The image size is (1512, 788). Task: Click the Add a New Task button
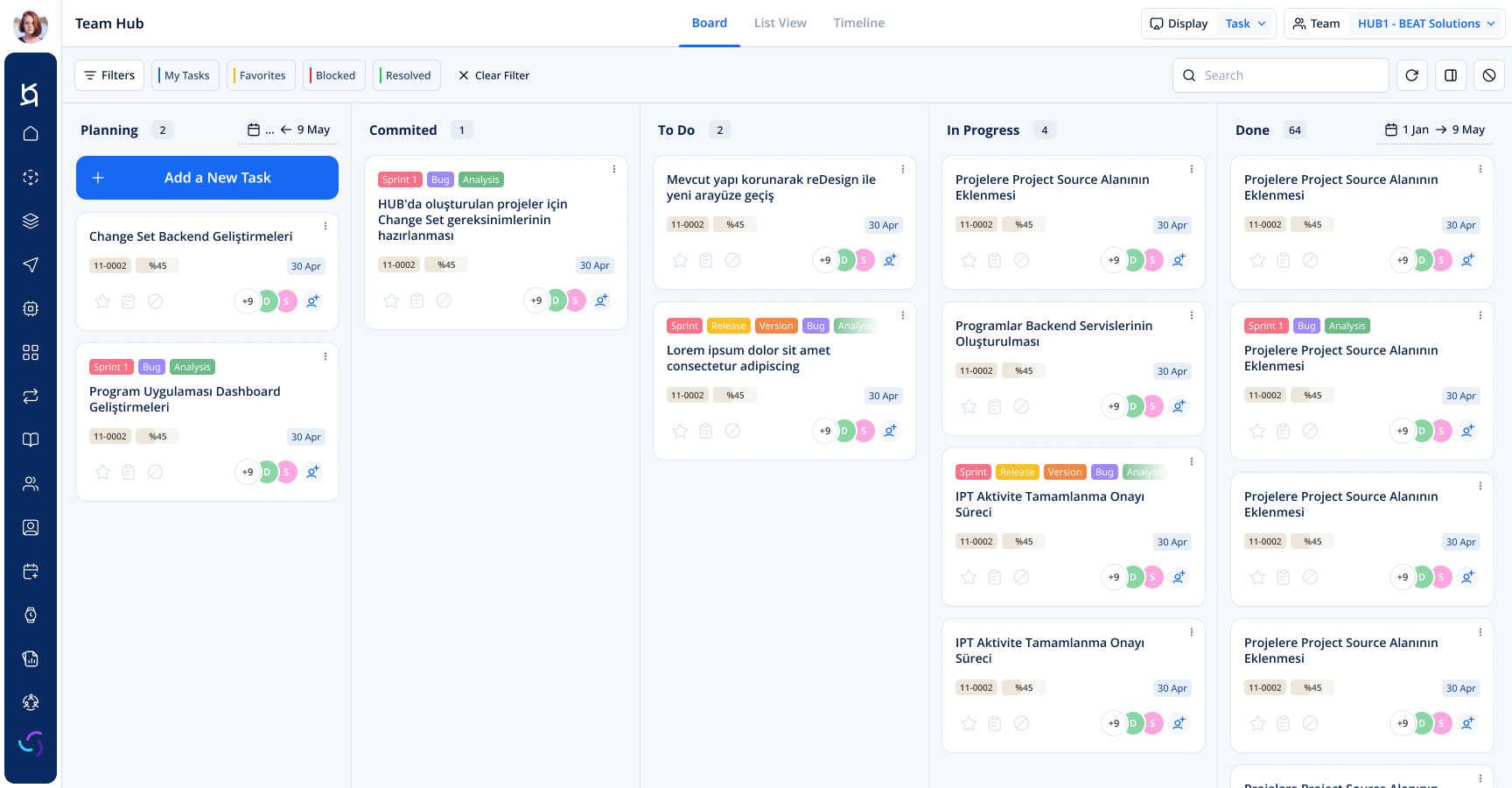[x=207, y=178]
